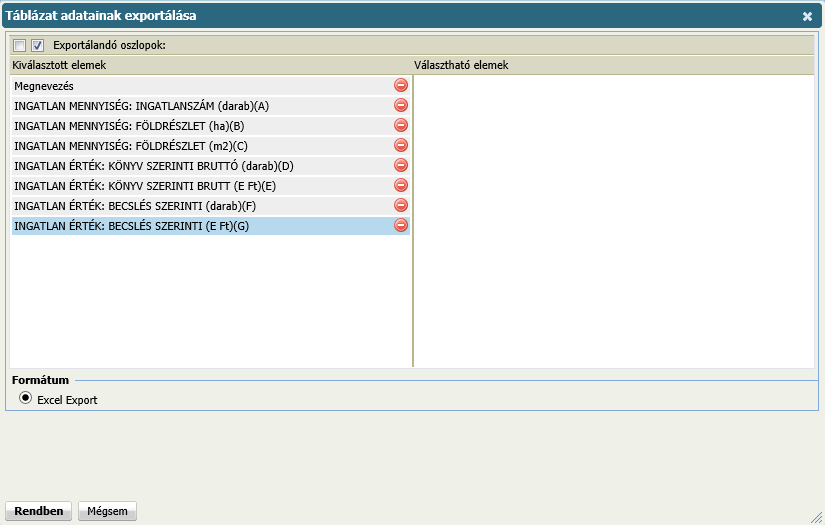The image size is (825, 525).
Task: Toggle the checked checkbox beside Exportálandó oszlopok
Action: click(x=37, y=45)
